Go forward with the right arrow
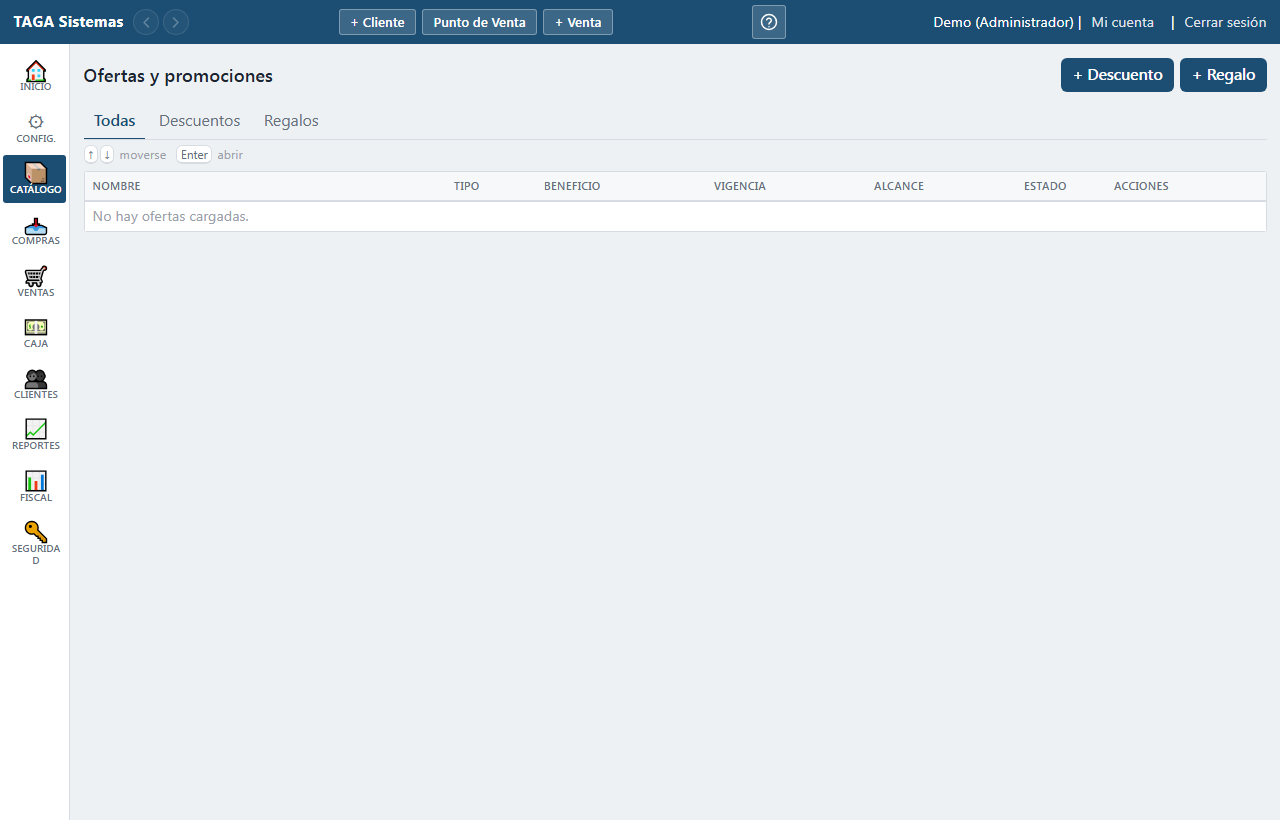 pos(176,22)
